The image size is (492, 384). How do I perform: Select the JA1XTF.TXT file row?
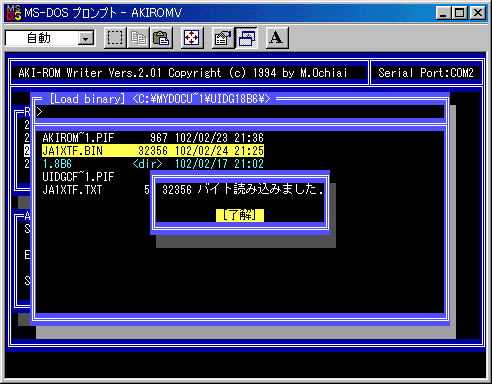pos(96,190)
